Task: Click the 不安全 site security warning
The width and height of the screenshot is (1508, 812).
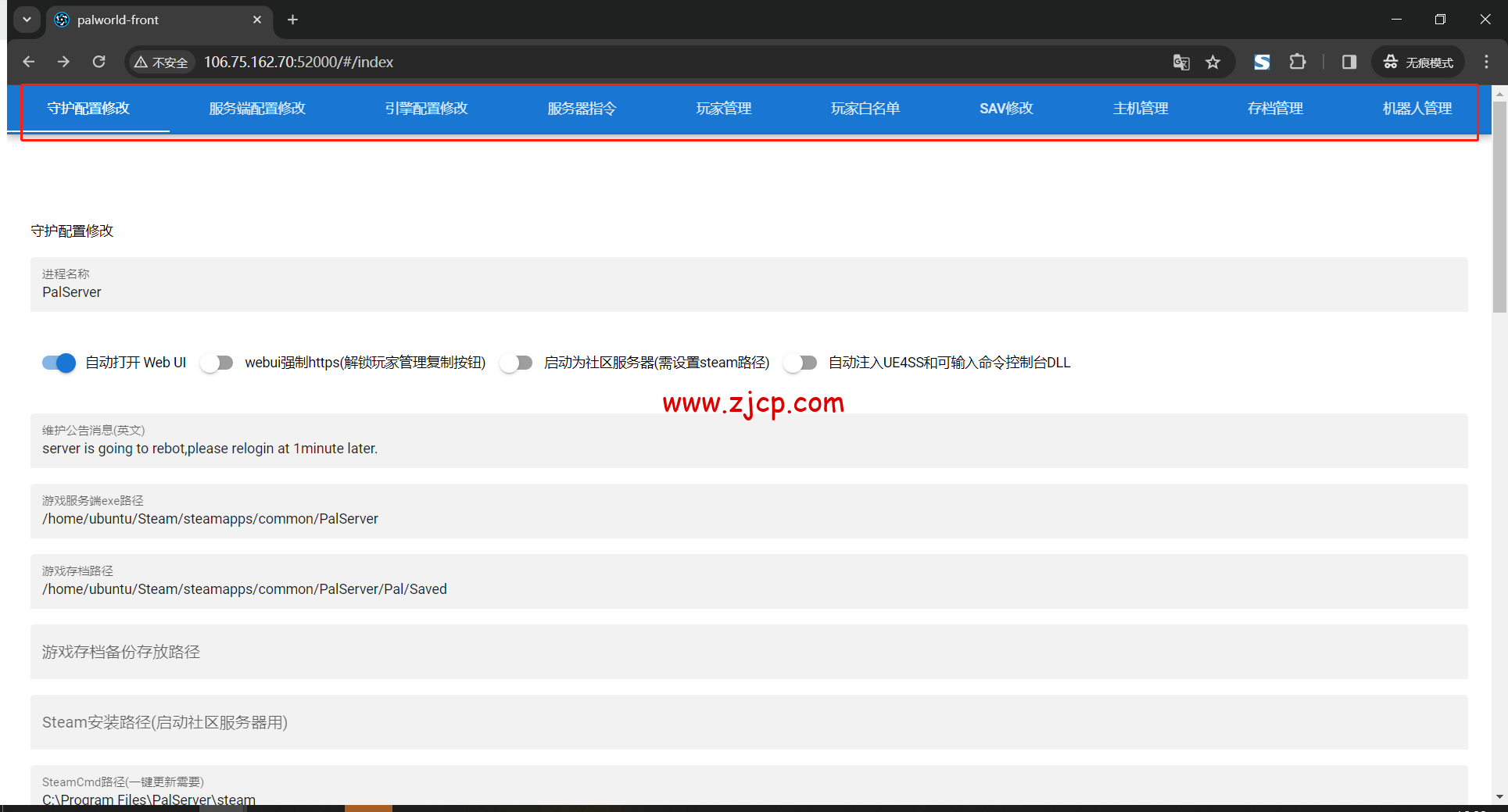Action: tap(162, 63)
